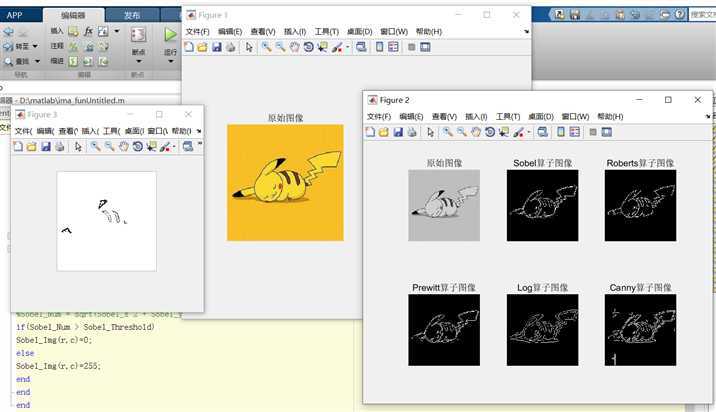Expand menu overflow arrow in Figure 3

(x=199, y=131)
